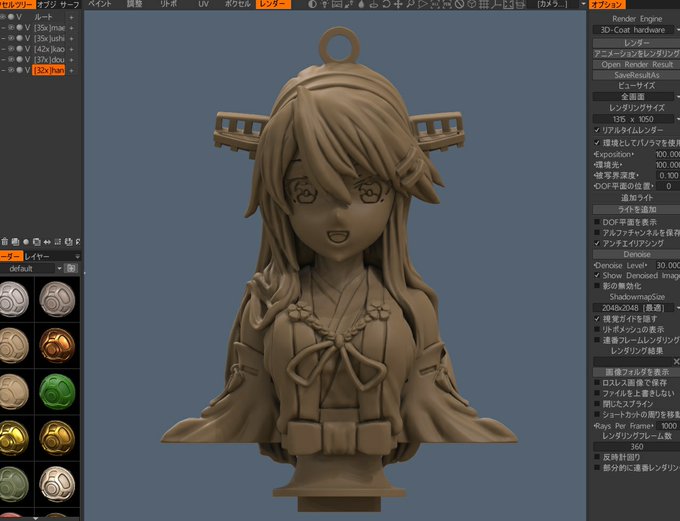Open the レイヤー tab in the left panel
This screenshot has height=521, width=680.
tap(36, 256)
